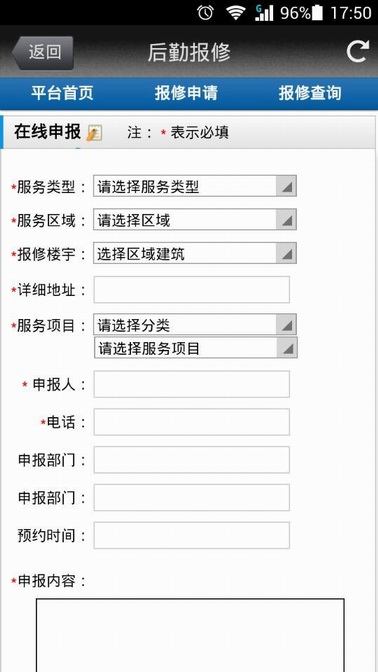378x672 pixels.
Task: Open the 请选择区域 dropdown
Action: (x=195, y=220)
